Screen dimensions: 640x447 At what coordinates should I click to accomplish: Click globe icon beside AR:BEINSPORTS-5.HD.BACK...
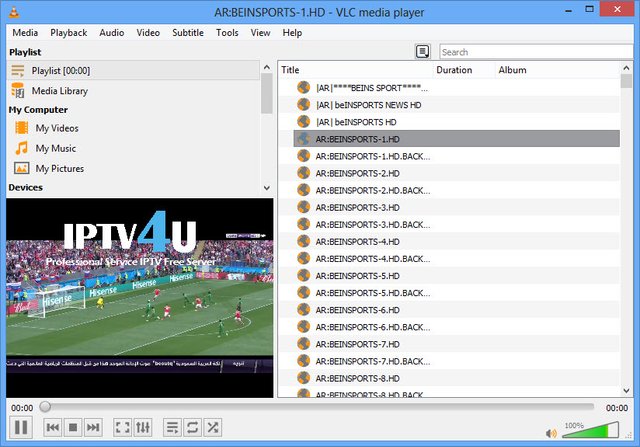click(303, 293)
